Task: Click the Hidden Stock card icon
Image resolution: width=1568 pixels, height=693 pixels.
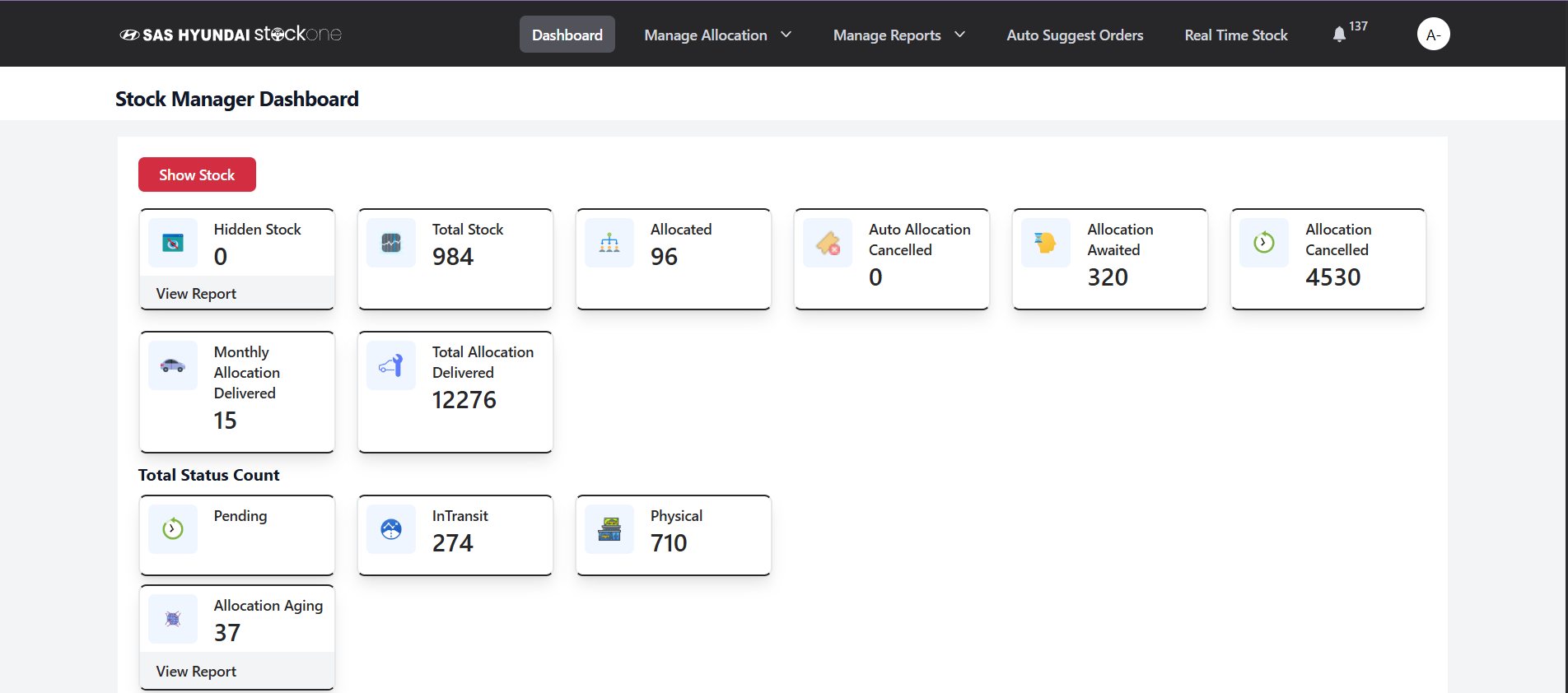Action: tap(173, 243)
